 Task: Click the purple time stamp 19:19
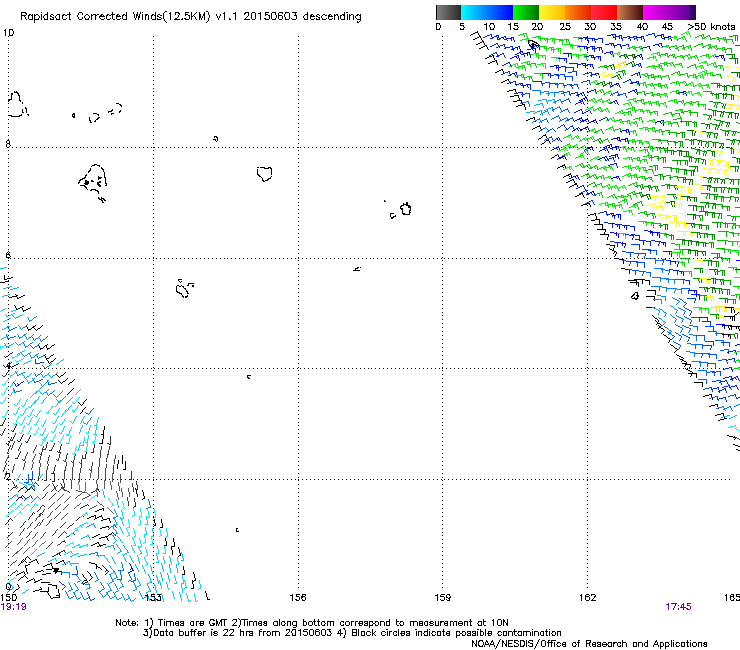(x=14, y=607)
